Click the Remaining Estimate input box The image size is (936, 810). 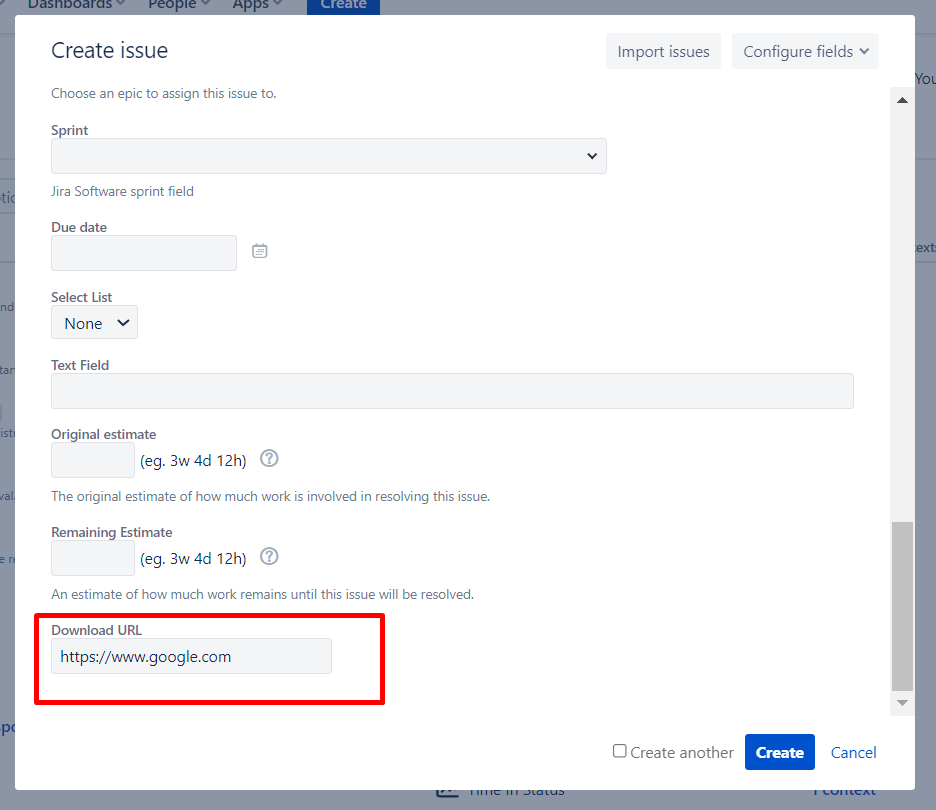click(93, 558)
